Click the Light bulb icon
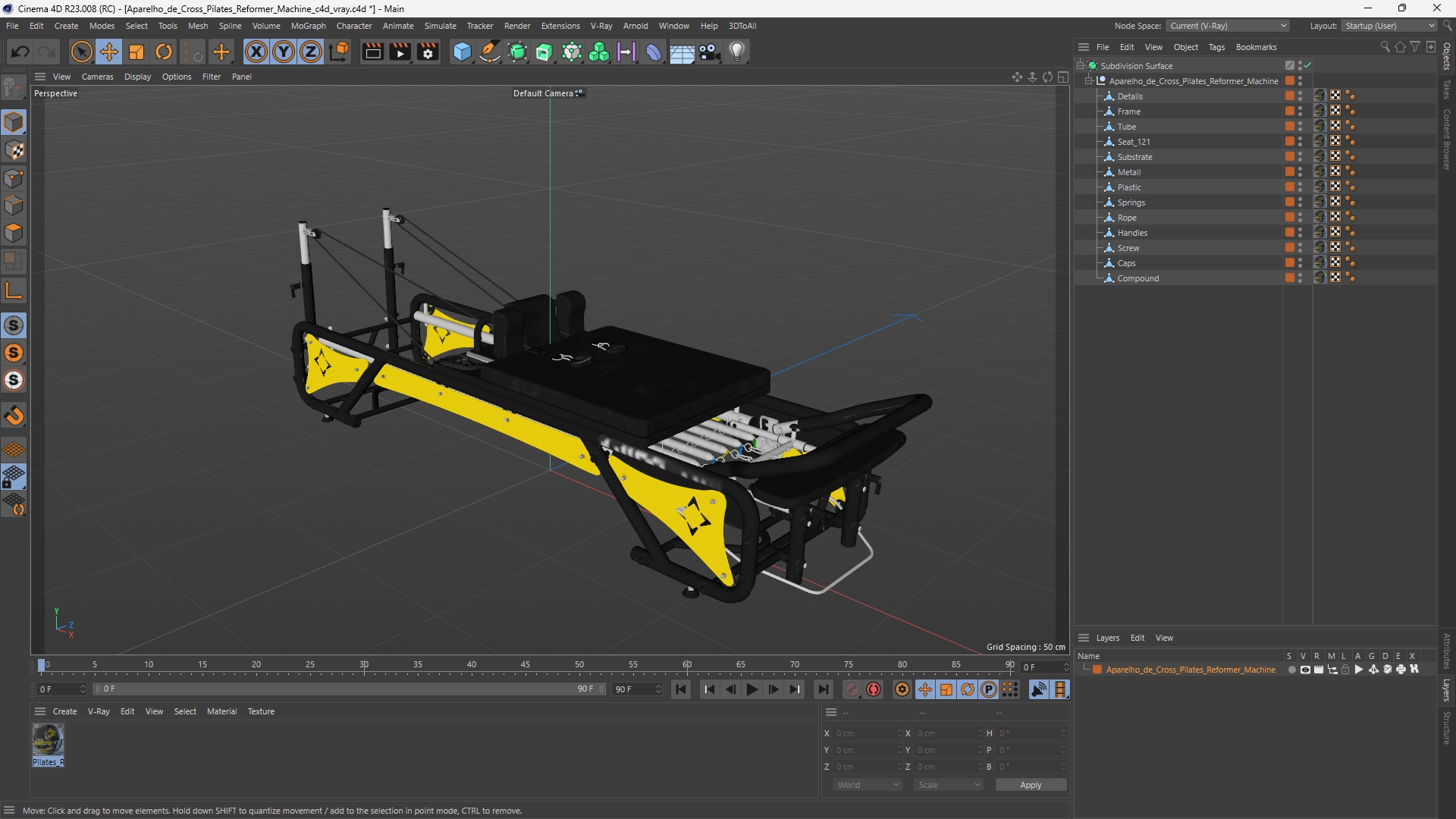 pyautogui.click(x=737, y=52)
